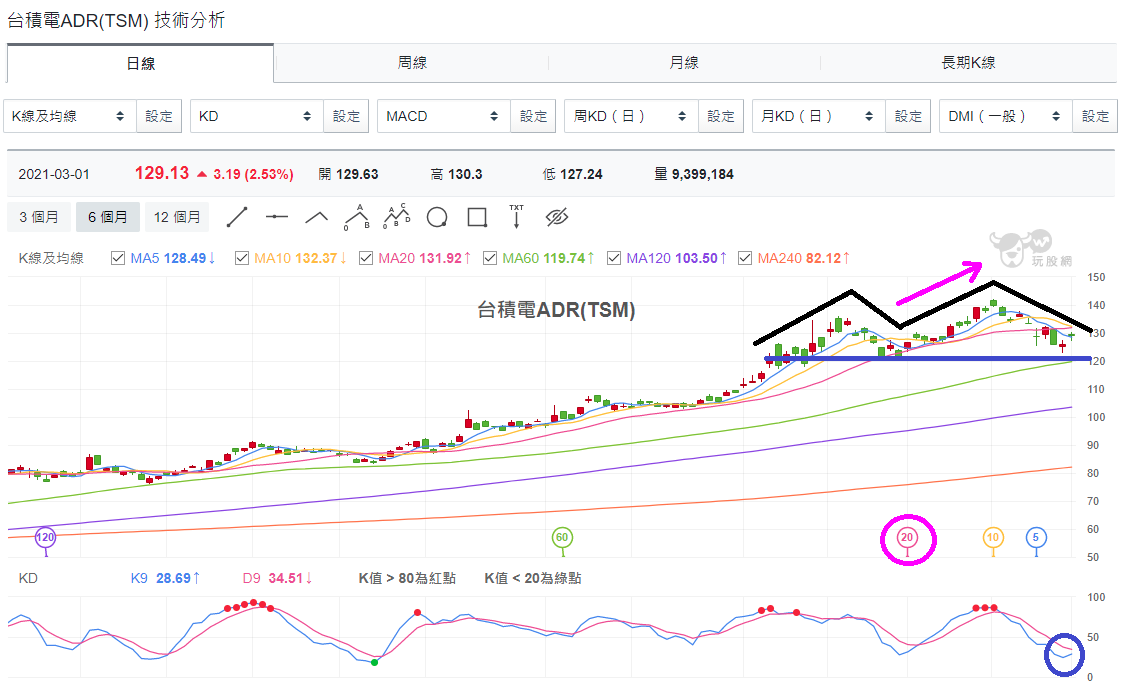Switch to the 長期K線 tab

(x=968, y=63)
